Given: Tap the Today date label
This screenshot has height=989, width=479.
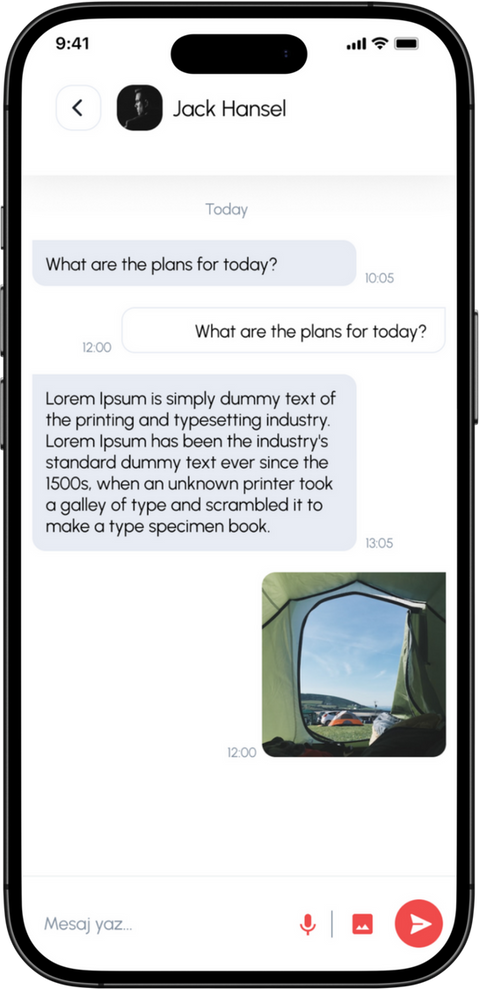Looking at the screenshot, I should [227, 209].
